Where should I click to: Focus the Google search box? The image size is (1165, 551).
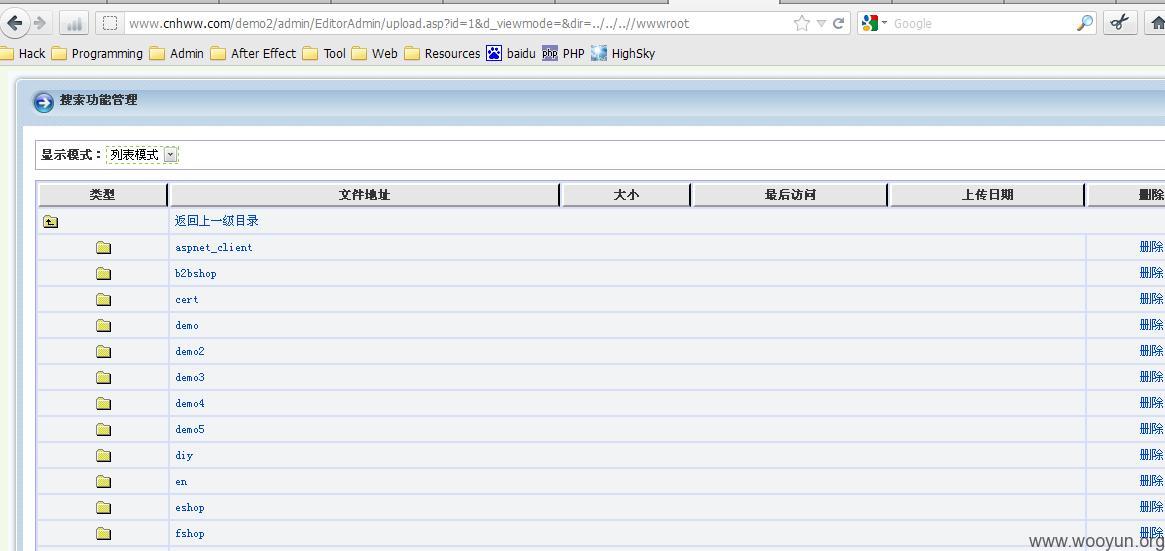(981, 24)
